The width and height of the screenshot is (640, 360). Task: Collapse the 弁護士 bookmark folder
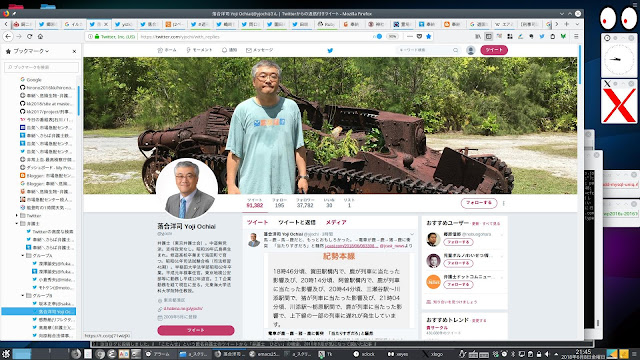coord(17,224)
